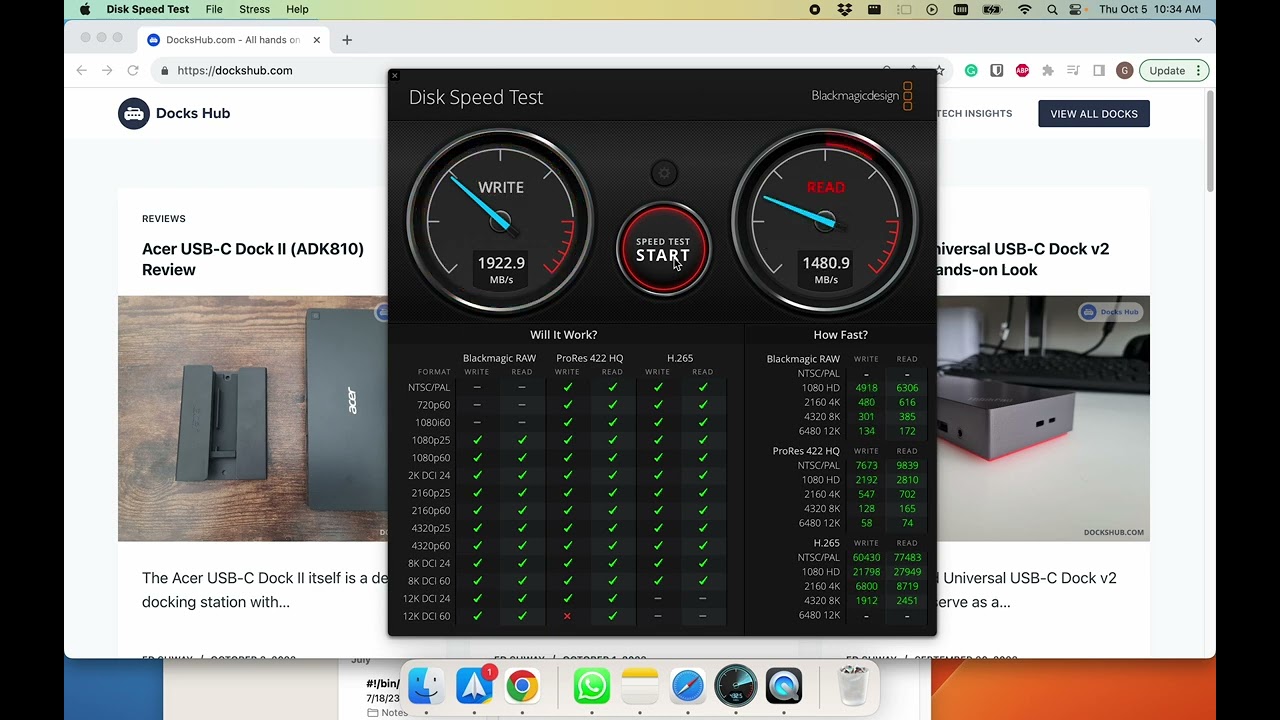
Task: Click the H.265 NTSC/PAL write value 60430
Action: pyautogui.click(x=866, y=558)
